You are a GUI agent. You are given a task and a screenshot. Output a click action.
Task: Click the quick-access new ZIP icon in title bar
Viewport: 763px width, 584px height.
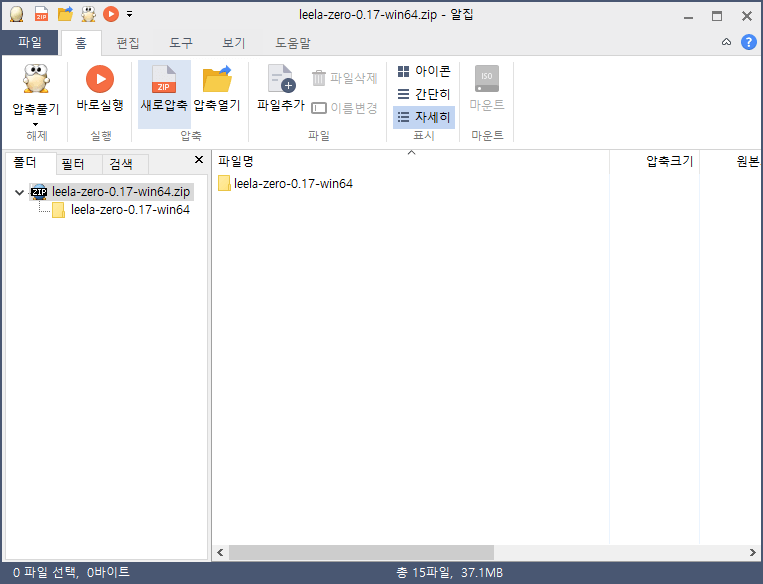point(41,14)
